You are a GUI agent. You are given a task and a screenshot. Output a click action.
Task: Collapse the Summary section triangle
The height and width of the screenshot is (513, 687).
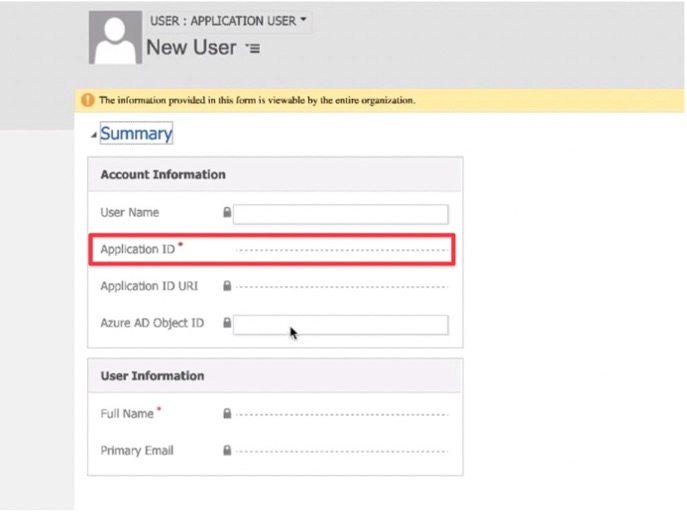pos(93,135)
